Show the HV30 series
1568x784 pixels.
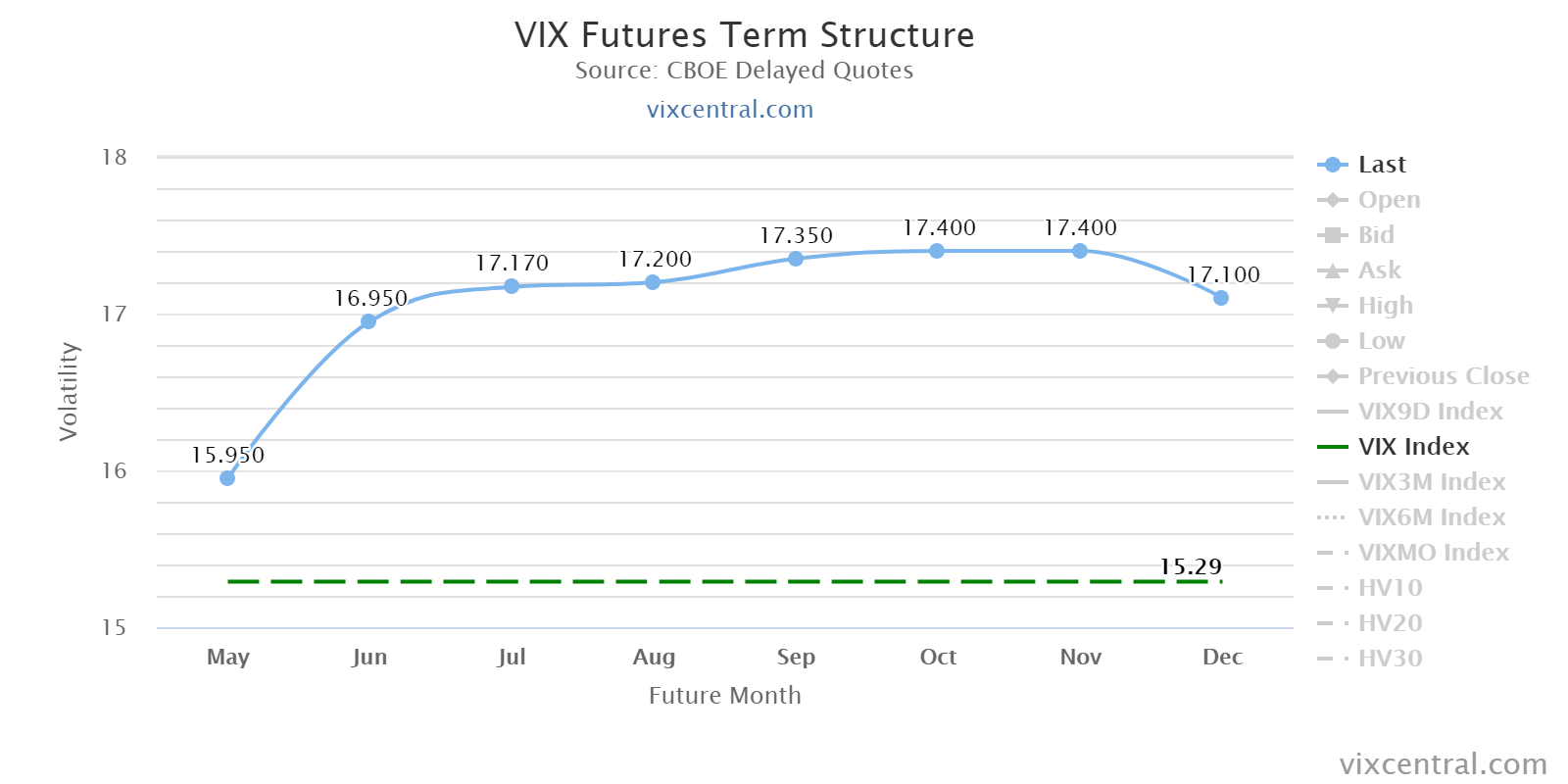(x=1390, y=659)
